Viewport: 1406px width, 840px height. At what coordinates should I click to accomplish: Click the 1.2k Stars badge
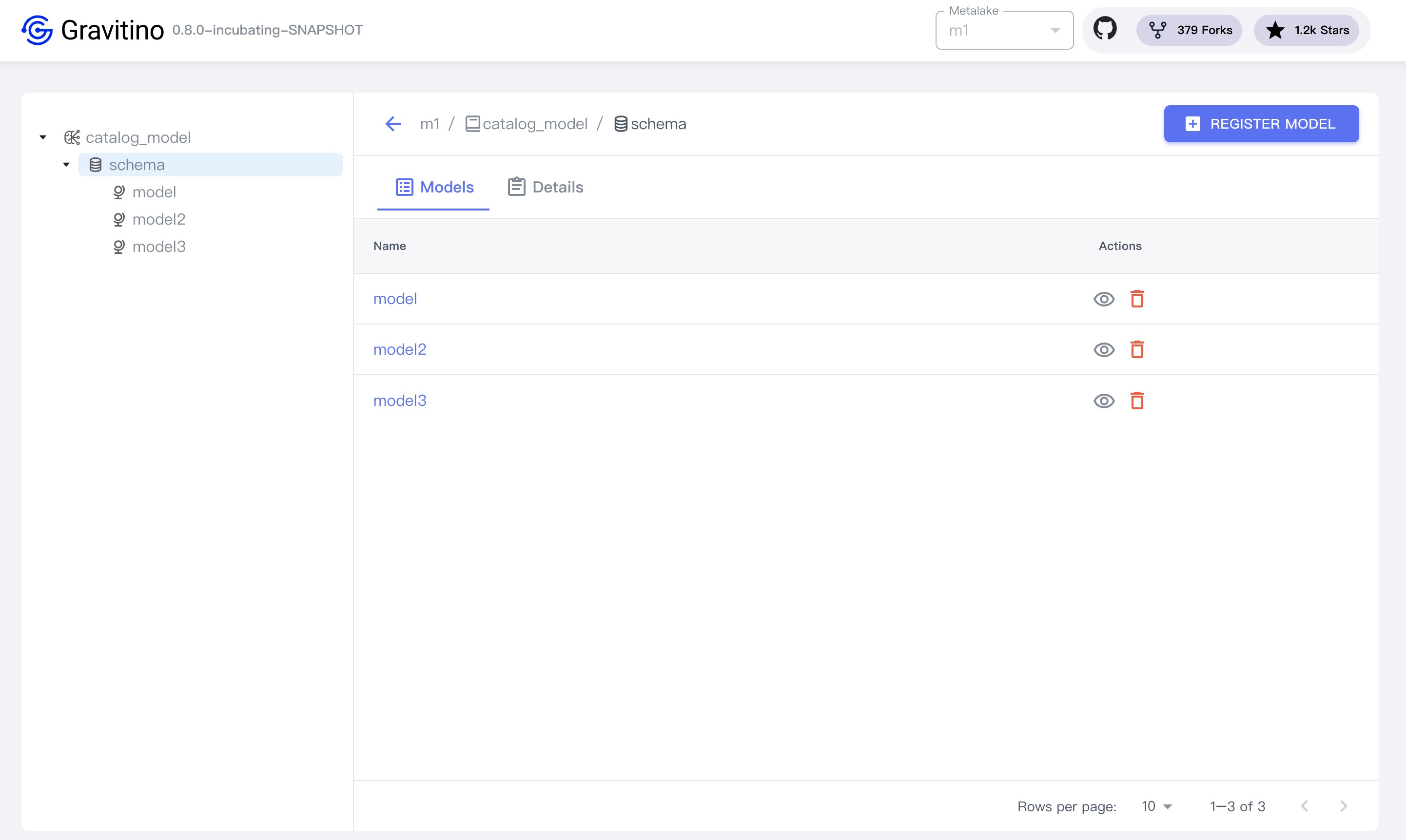(1307, 30)
